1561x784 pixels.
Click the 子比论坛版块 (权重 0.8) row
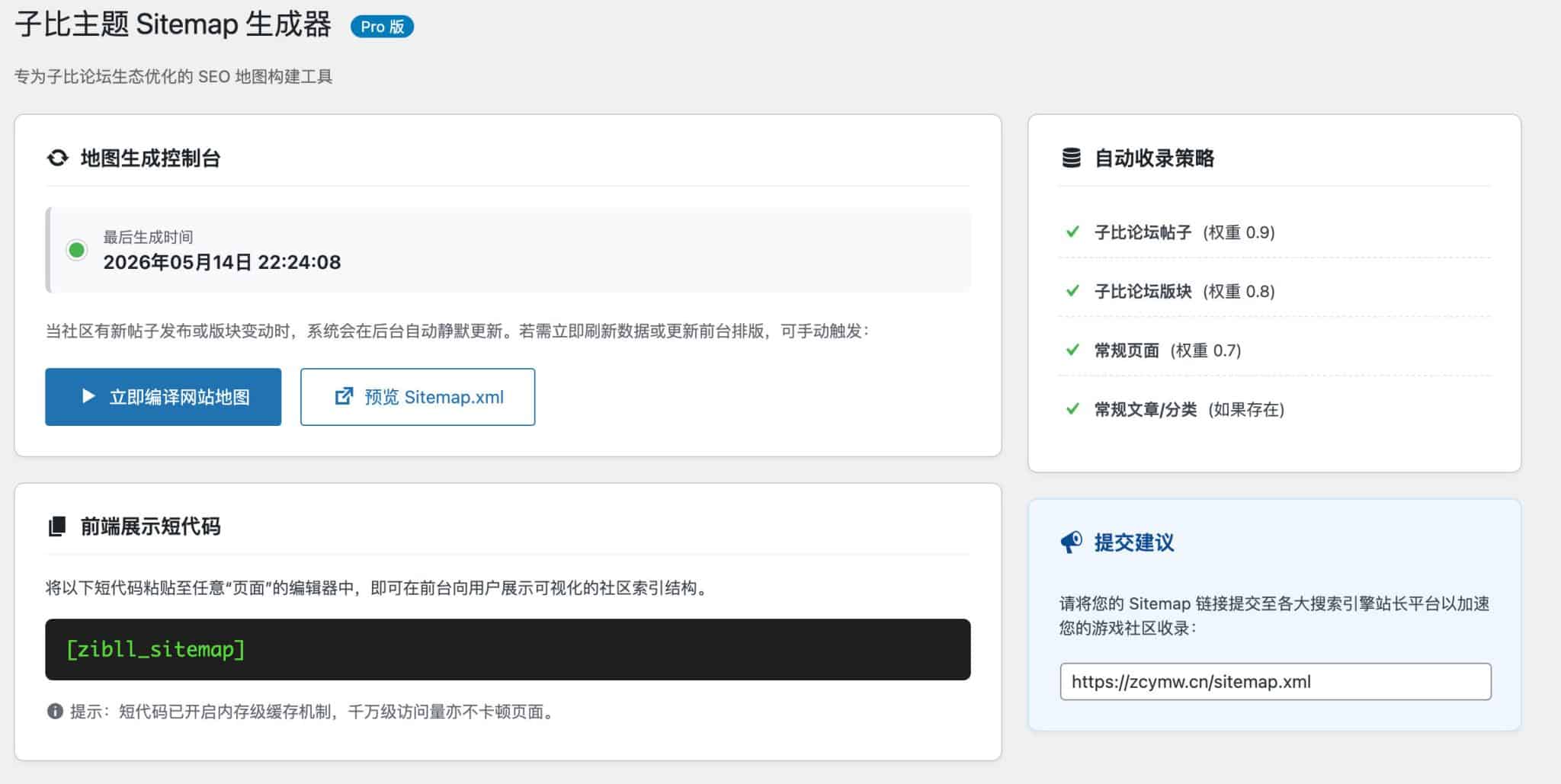point(1274,290)
